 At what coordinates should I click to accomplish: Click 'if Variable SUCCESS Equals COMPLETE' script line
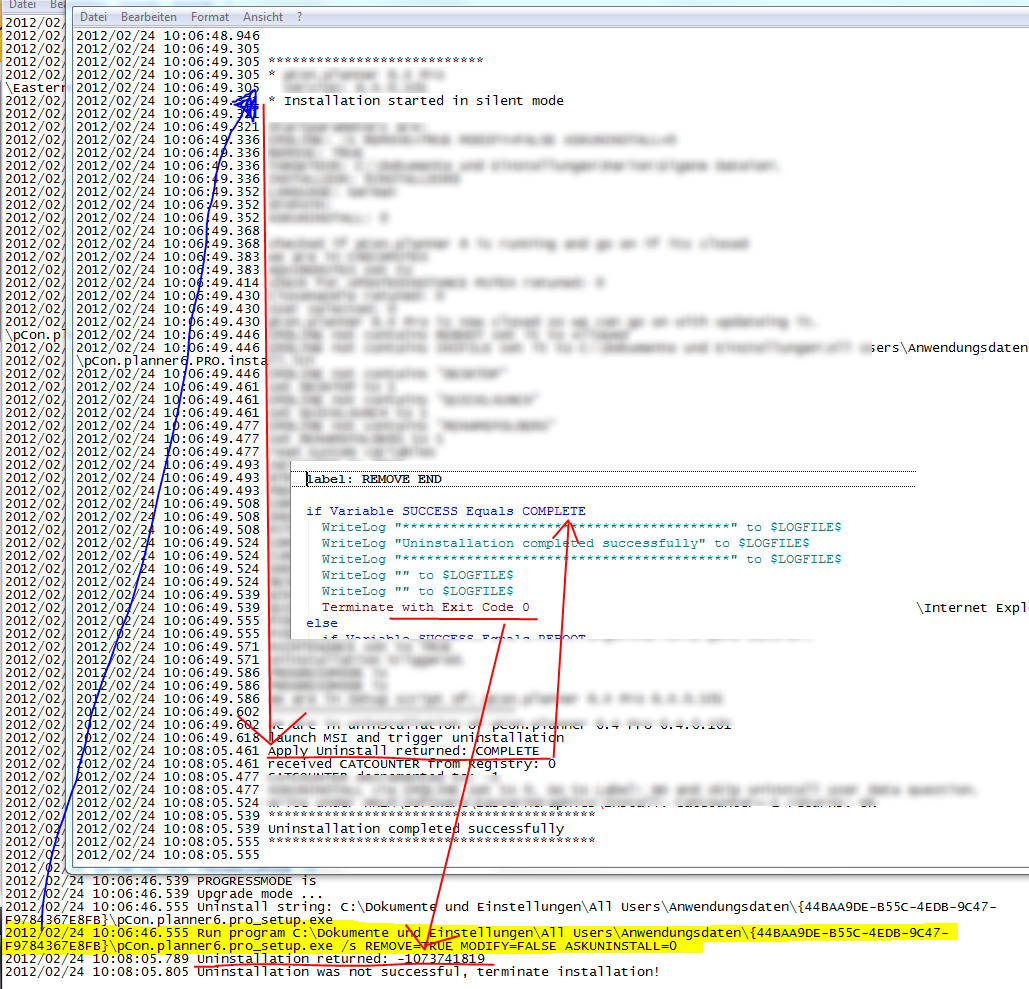[x=446, y=511]
